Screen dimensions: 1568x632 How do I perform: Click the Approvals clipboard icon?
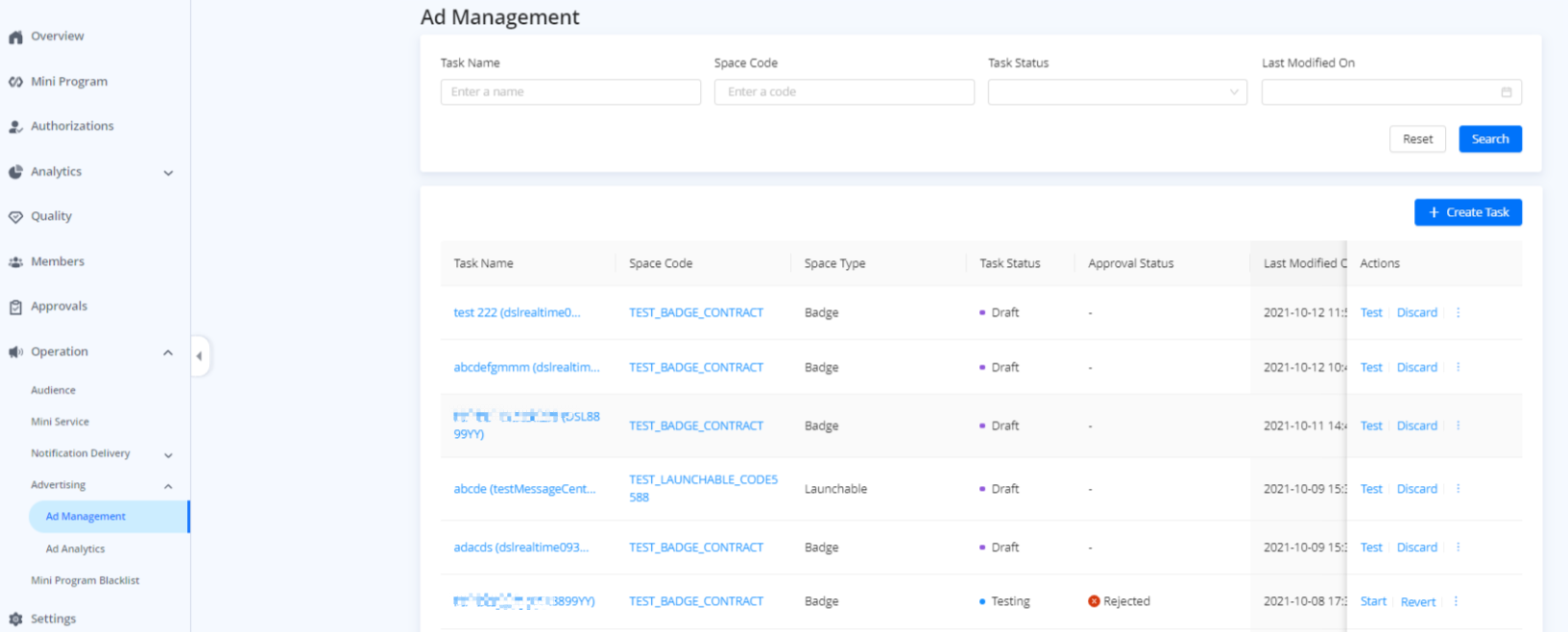tap(15, 307)
